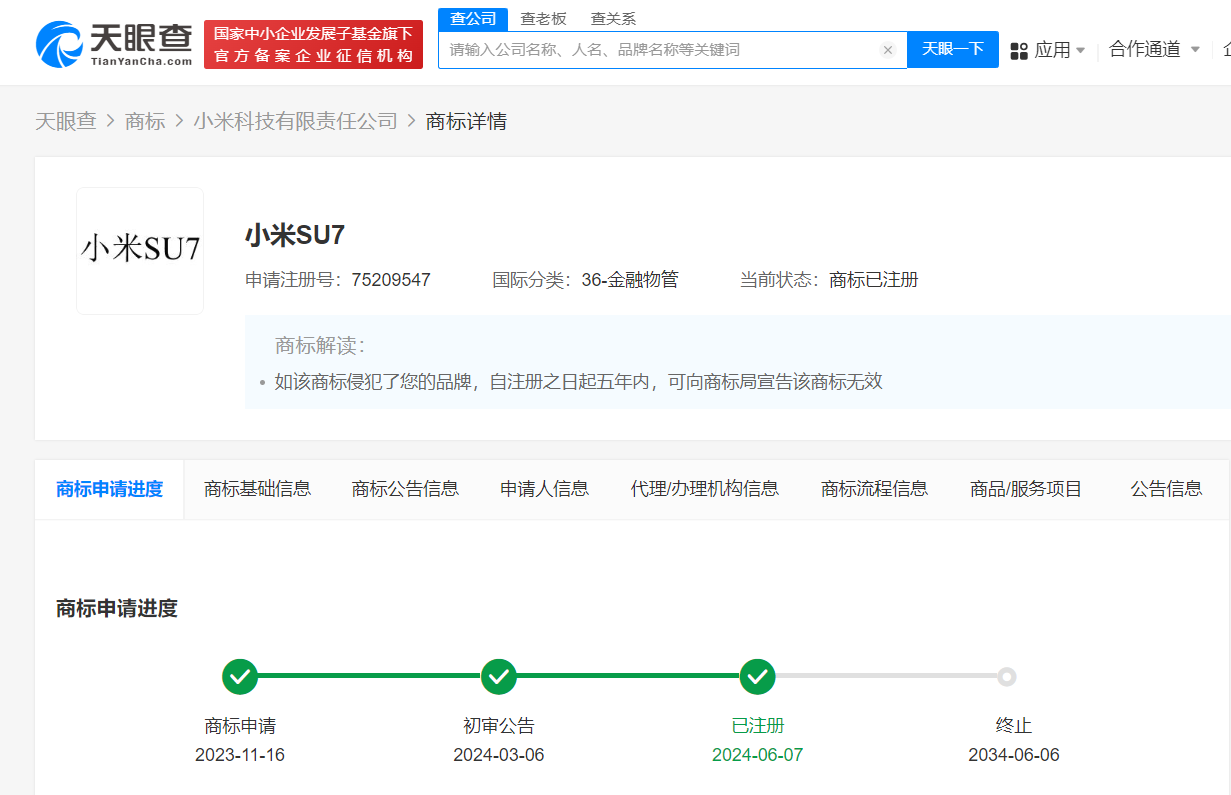Click the 应用 grid icon
The height and width of the screenshot is (795, 1231).
(1018, 47)
